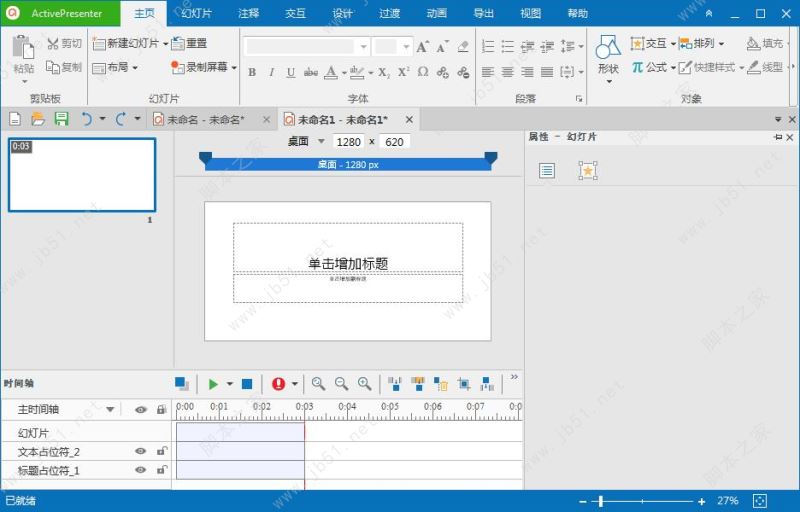Image resolution: width=800 pixels, height=512 pixels.
Task: Open the font name combo box
Action: click(307, 47)
